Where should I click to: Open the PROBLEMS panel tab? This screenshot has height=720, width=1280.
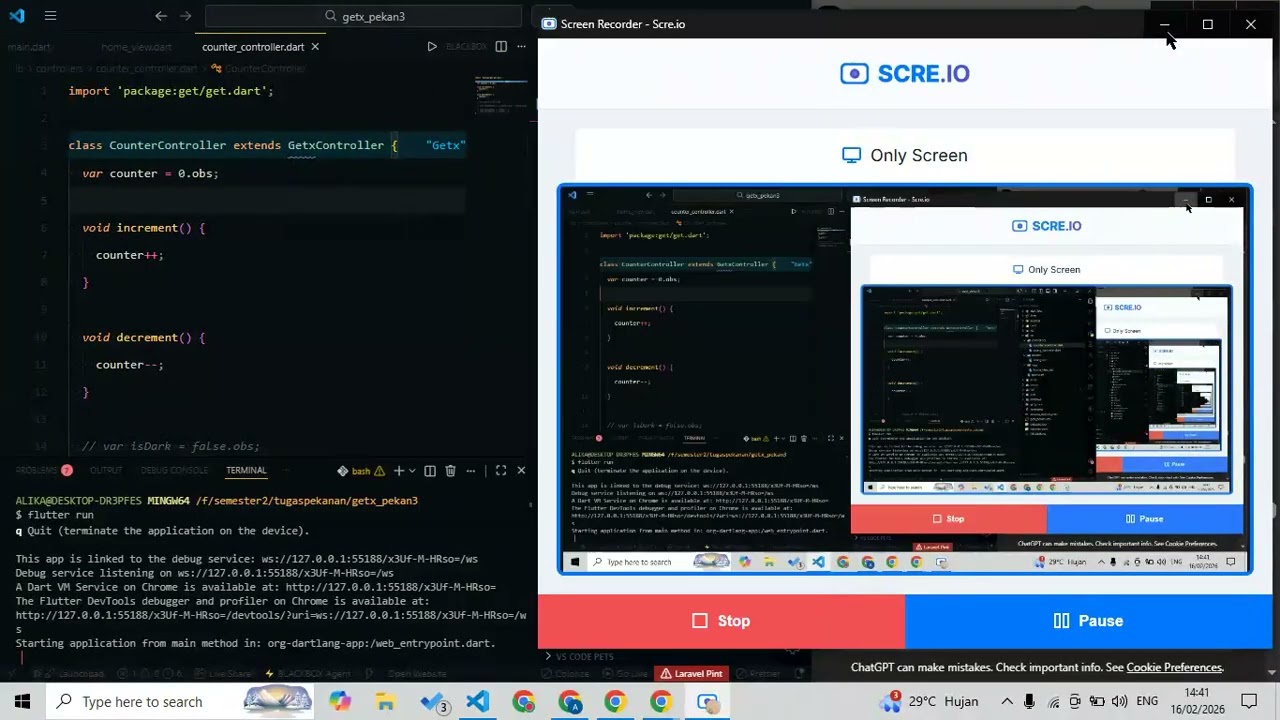point(43,471)
